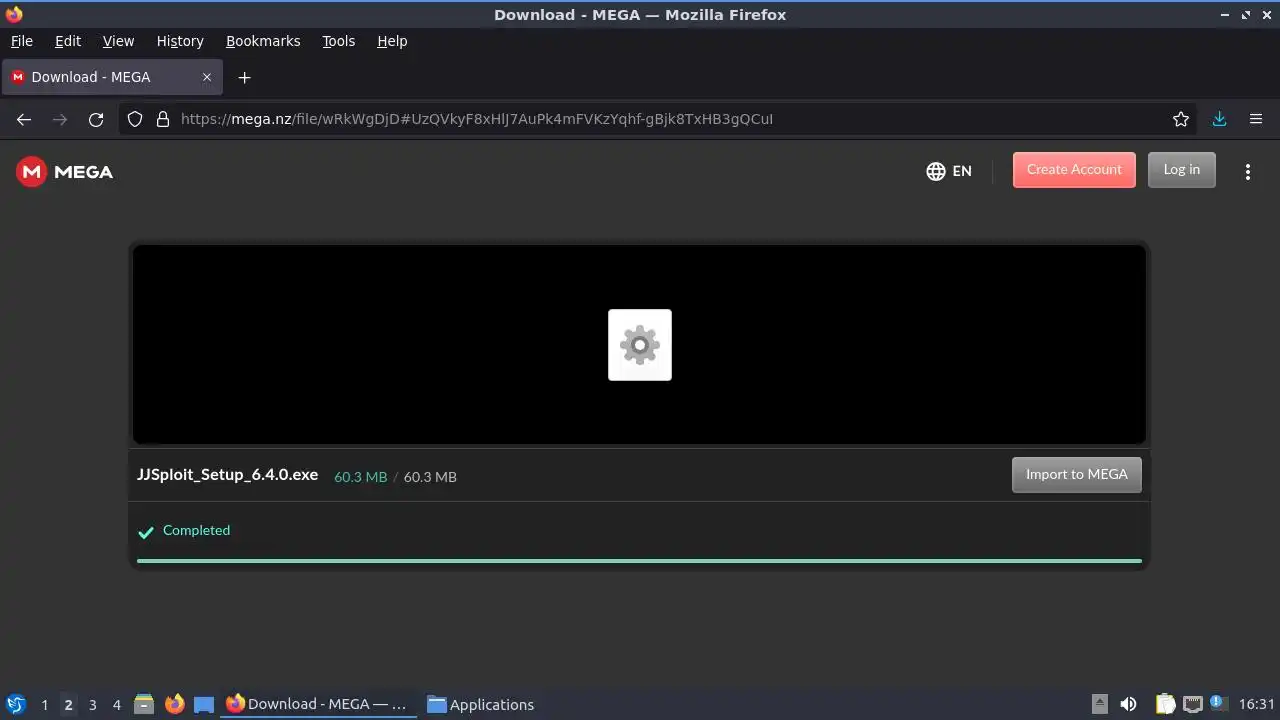The width and height of the screenshot is (1280, 720).
Task: Click the Create Account button
Action: (x=1074, y=170)
